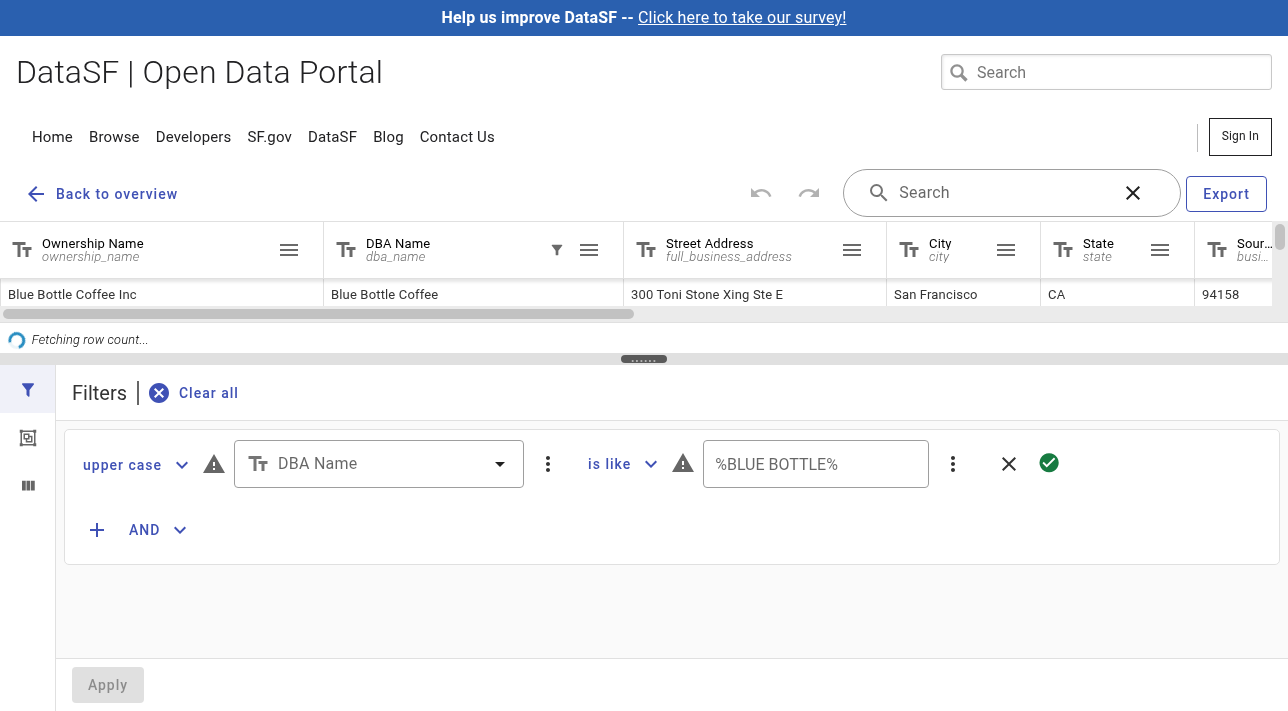Click the Clear all link
The image size is (1288, 711).
208,393
